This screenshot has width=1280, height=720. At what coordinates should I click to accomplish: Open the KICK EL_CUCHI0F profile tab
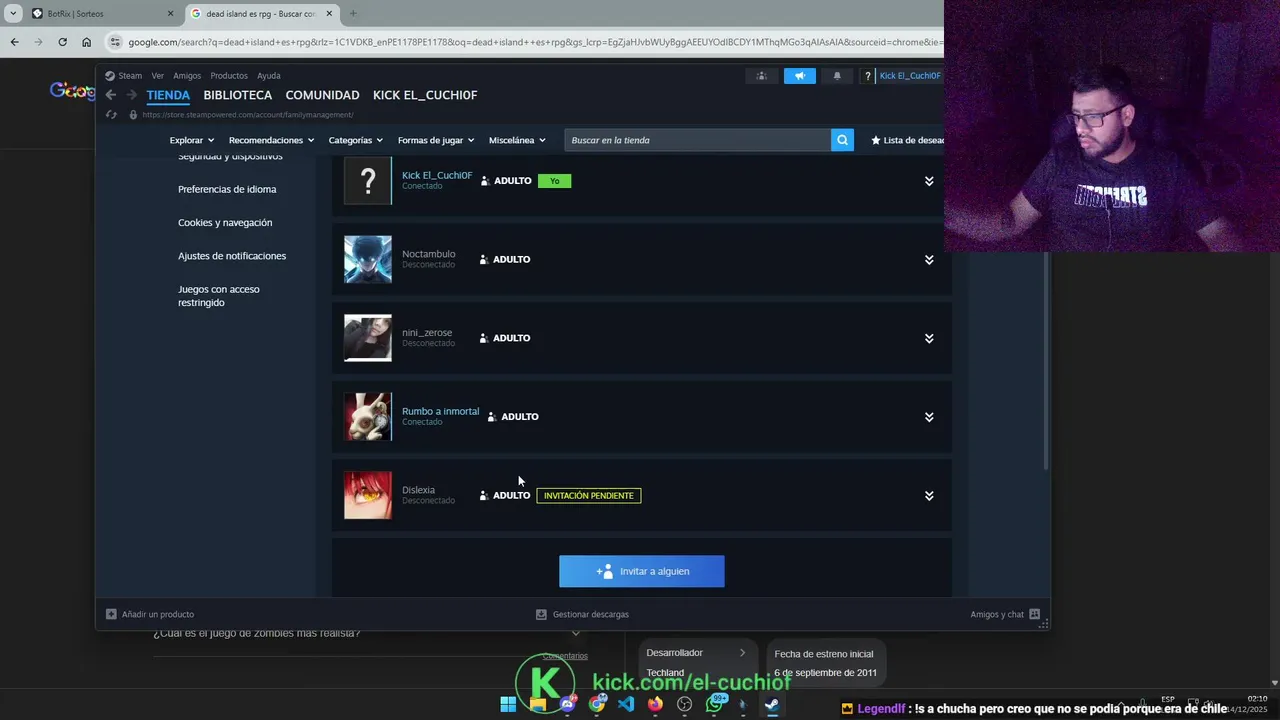coord(425,95)
